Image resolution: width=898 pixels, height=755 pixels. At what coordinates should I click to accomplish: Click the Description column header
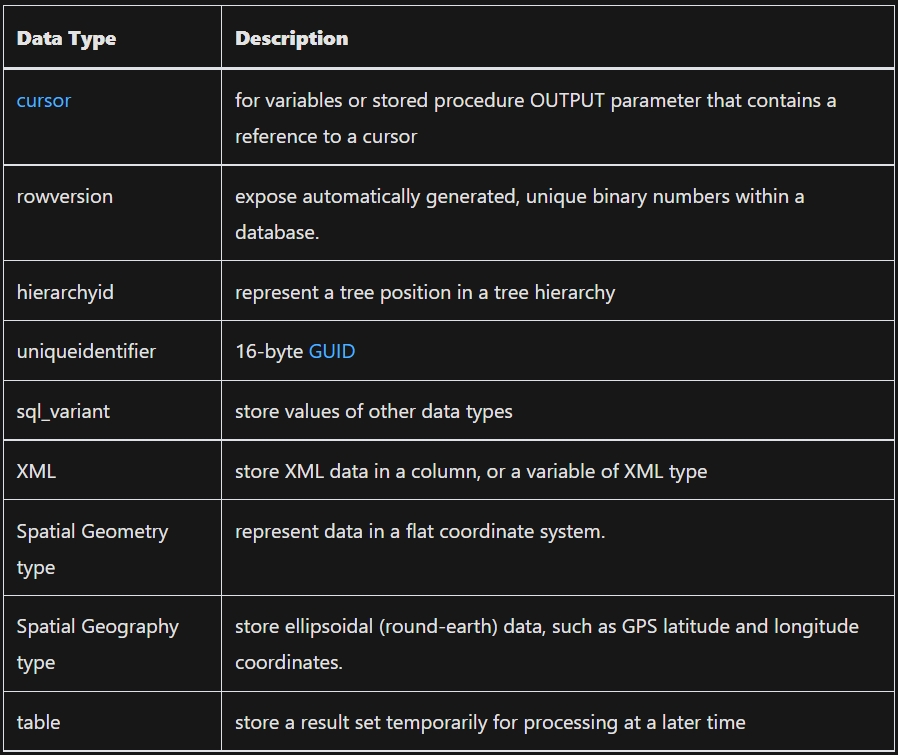coord(291,39)
